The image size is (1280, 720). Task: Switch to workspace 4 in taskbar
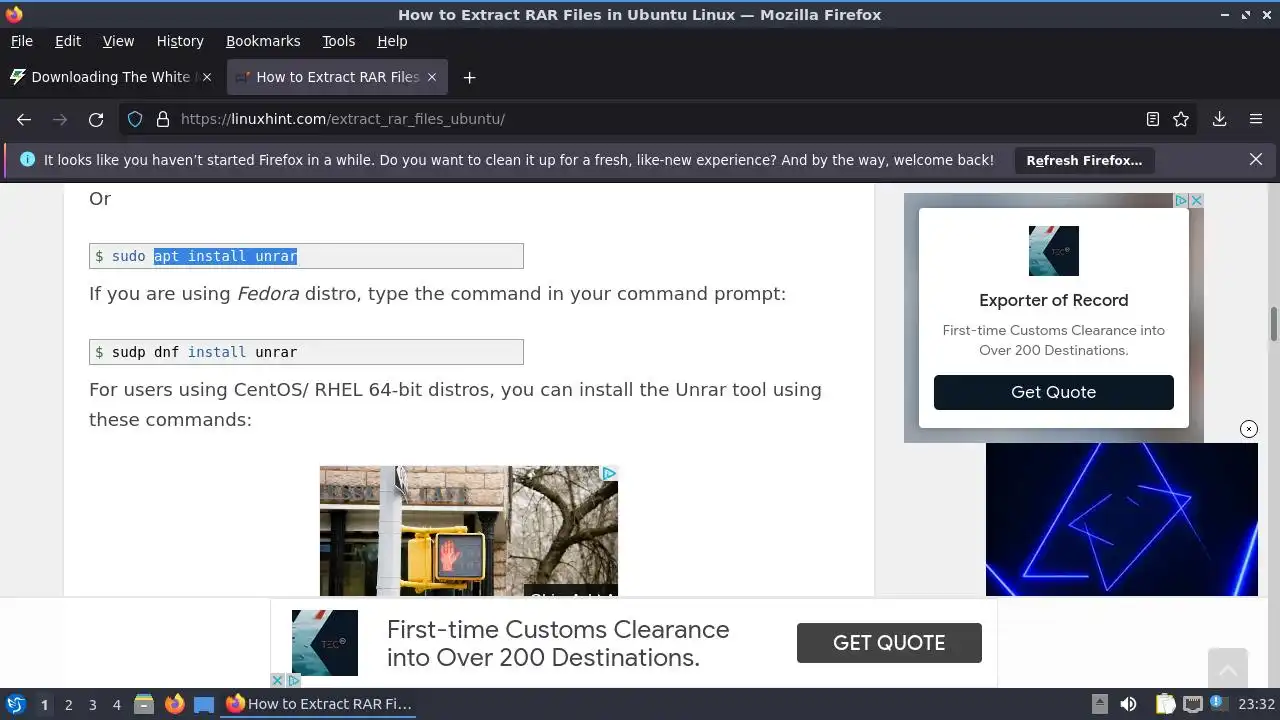point(116,704)
